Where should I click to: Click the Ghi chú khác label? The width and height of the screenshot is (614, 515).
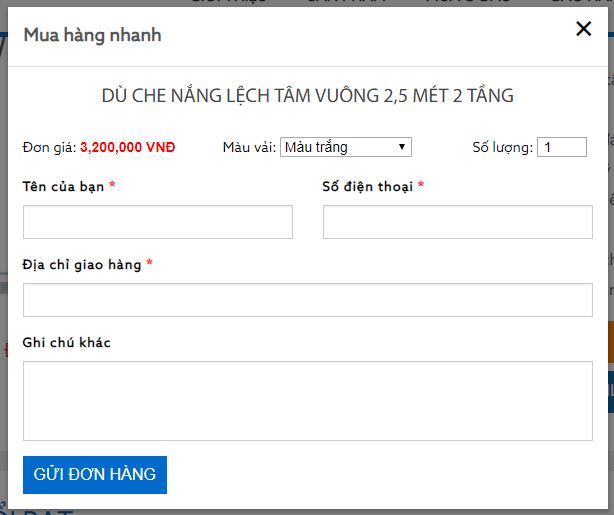[x=67, y=343]
